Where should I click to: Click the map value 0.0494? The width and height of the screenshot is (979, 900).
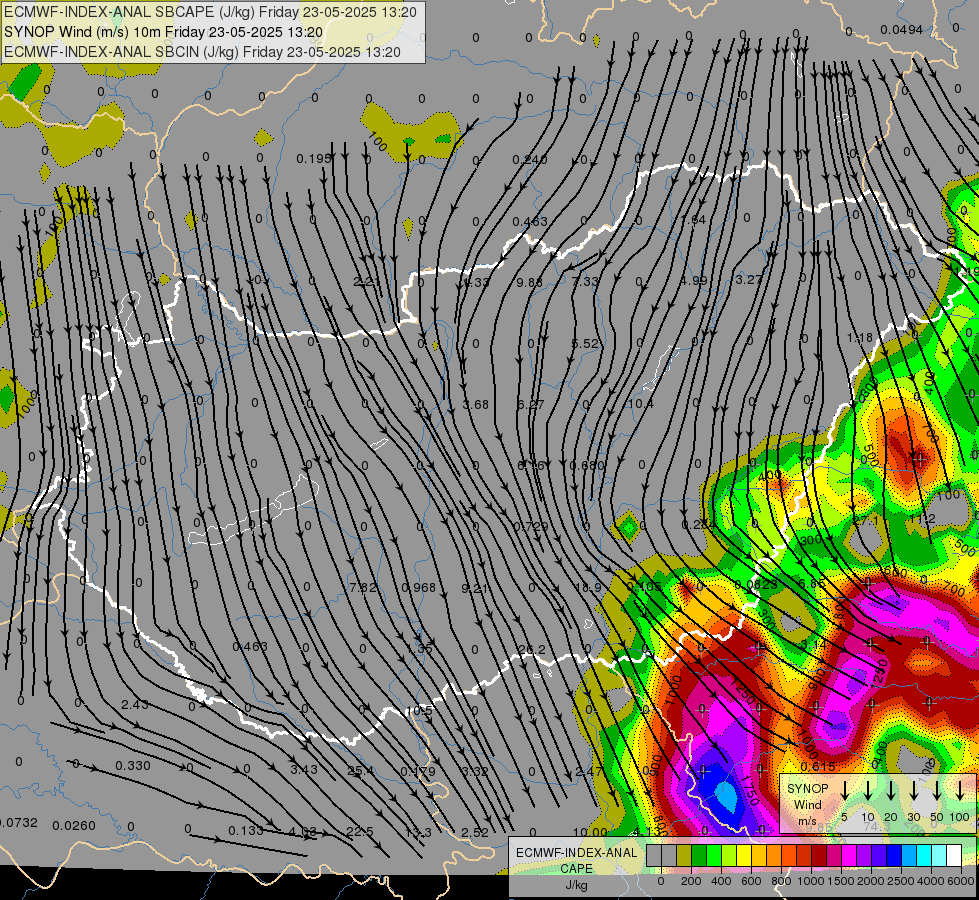click(x=901, y=30)
